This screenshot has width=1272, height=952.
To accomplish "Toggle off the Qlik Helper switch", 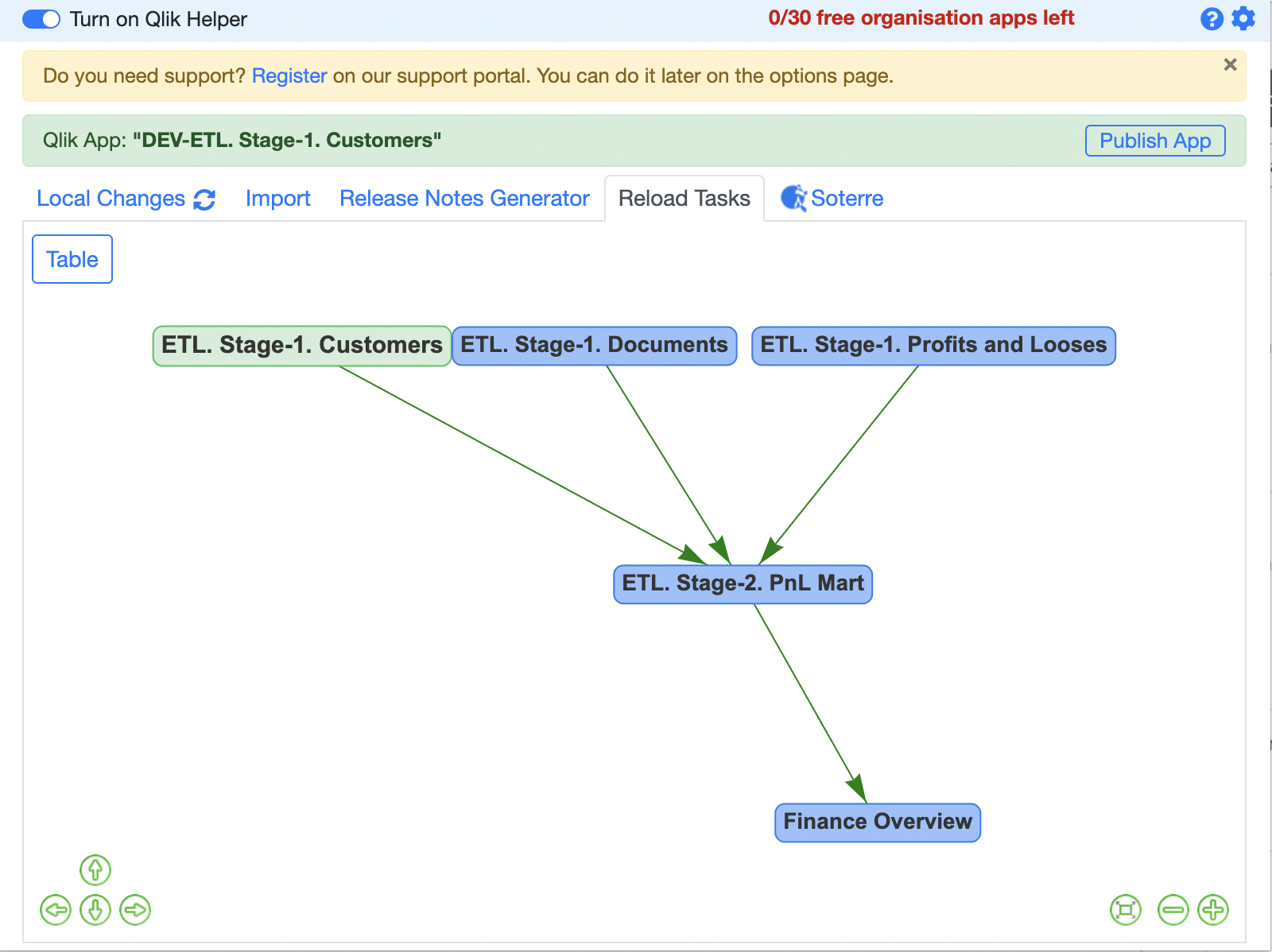I will point(41,18).
